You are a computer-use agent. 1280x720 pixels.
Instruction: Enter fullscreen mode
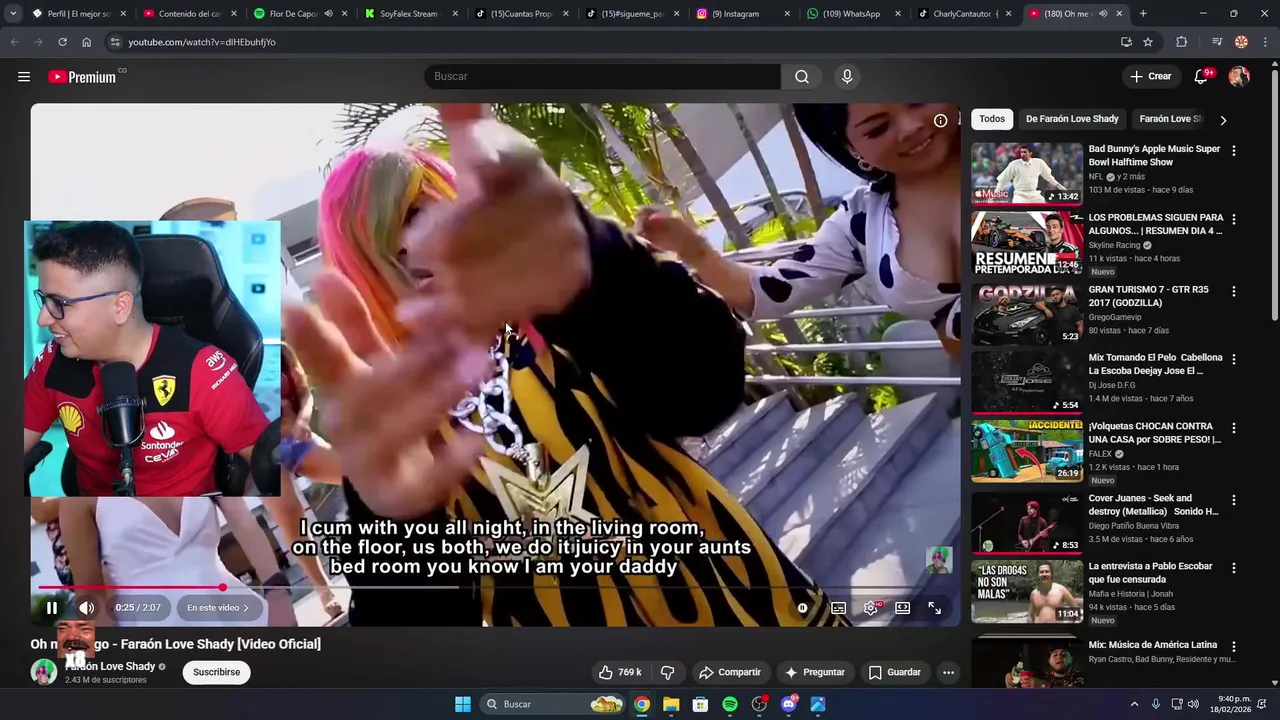[934, 607]
